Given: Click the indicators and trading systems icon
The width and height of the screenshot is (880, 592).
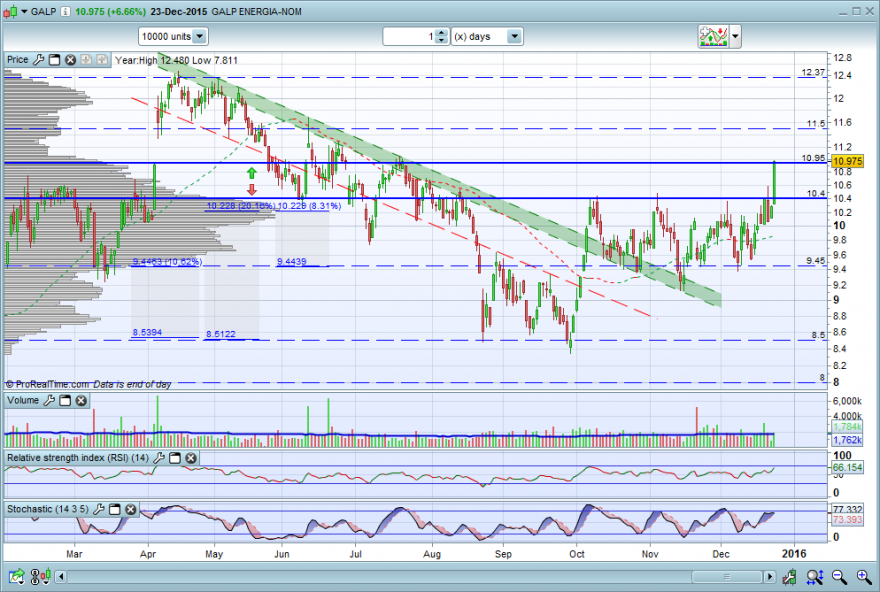Looking at the screenshot, I should click(713, 36).
